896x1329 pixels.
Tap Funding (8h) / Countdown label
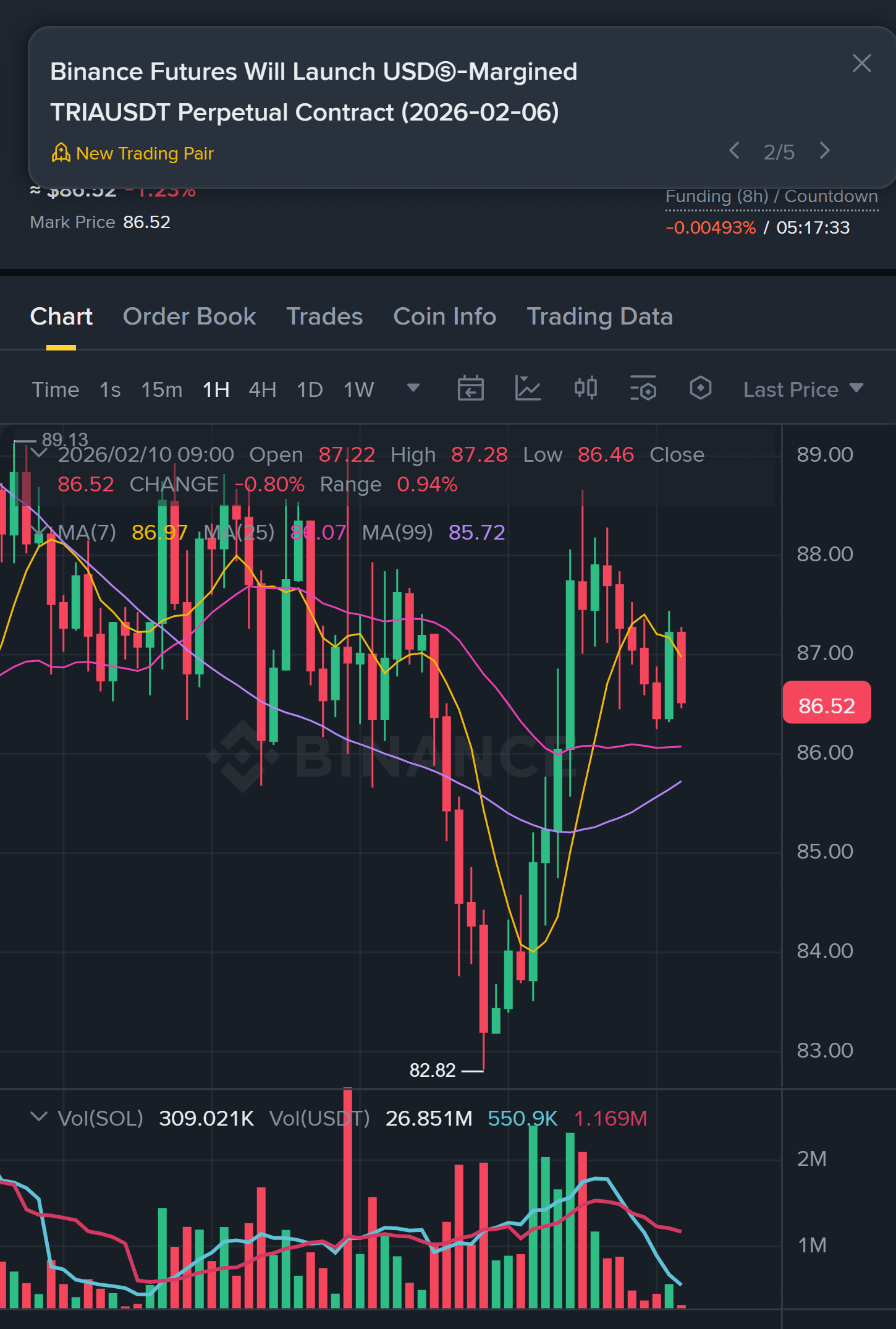coord(771,197)
